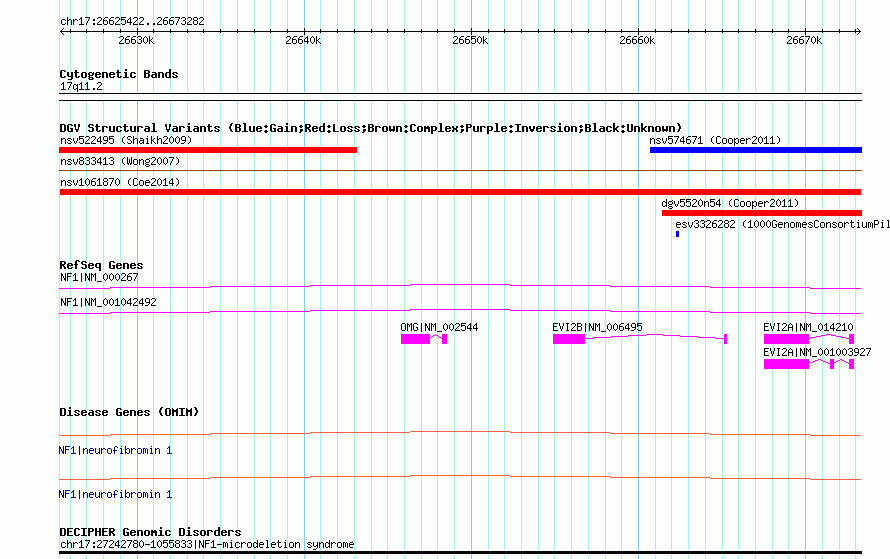Open the NF1|NM_001042492 transcript label
The image size is (890, 559).
[108, 302]
